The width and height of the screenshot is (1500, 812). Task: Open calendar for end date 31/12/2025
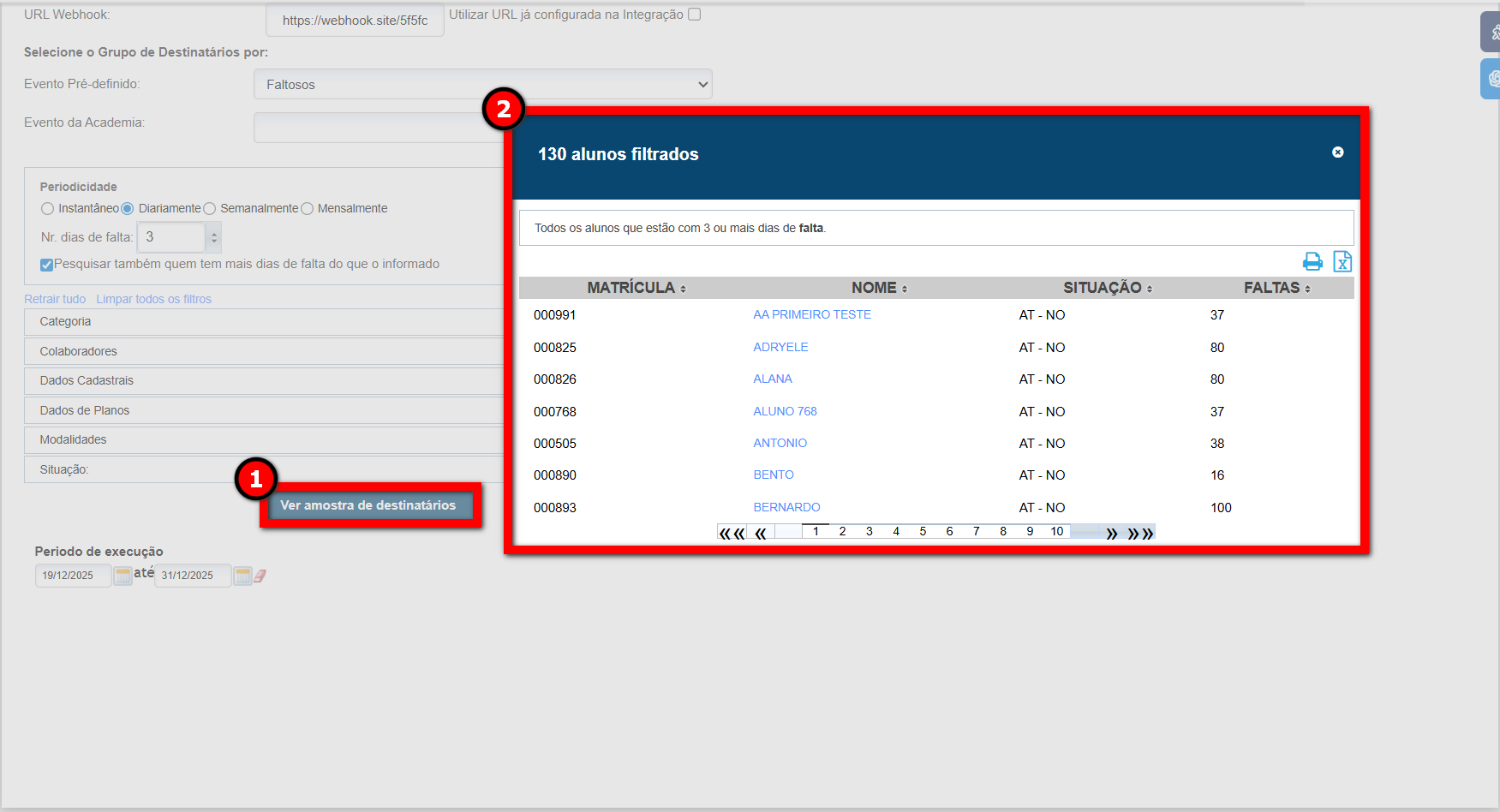pyautogui.click(x=243, y=576)
